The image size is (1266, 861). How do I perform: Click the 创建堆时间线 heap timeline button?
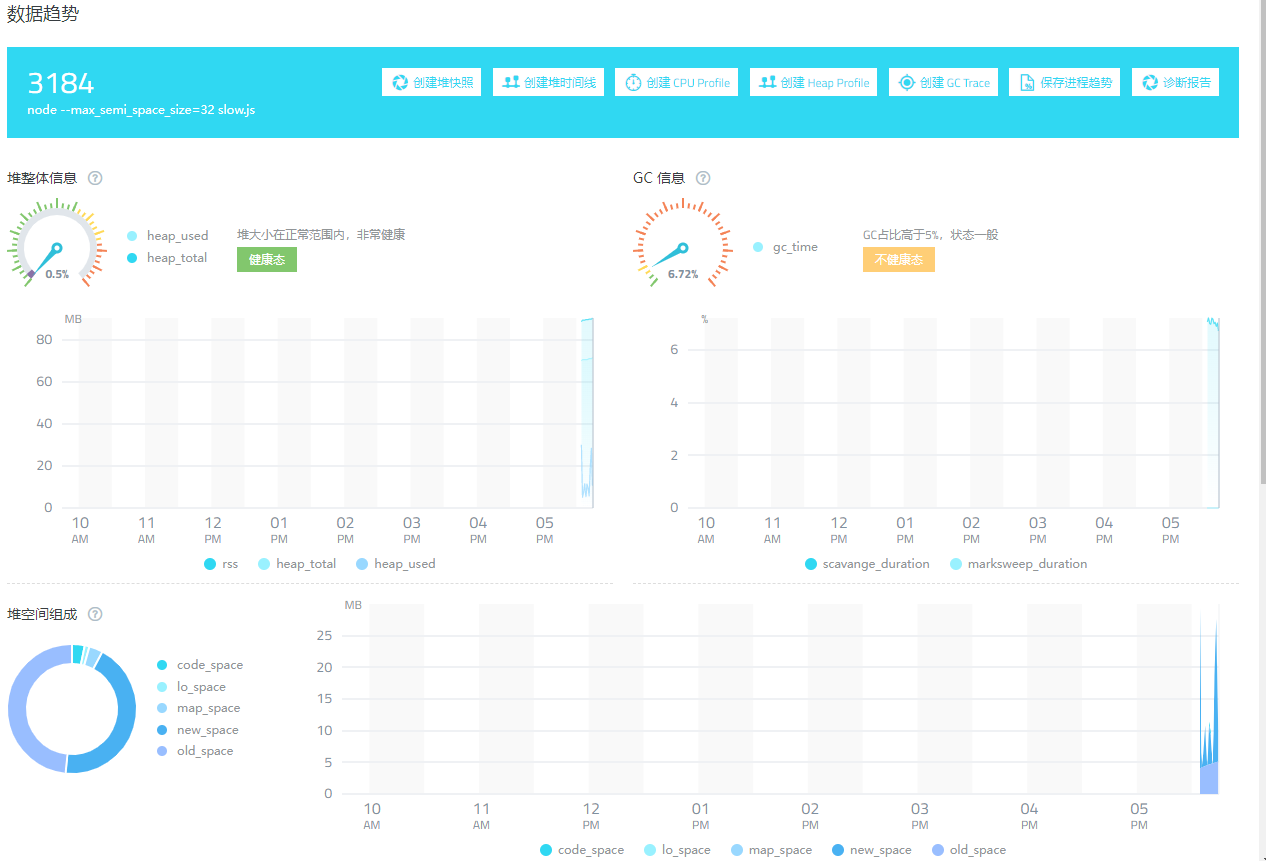tap(548, 83)
